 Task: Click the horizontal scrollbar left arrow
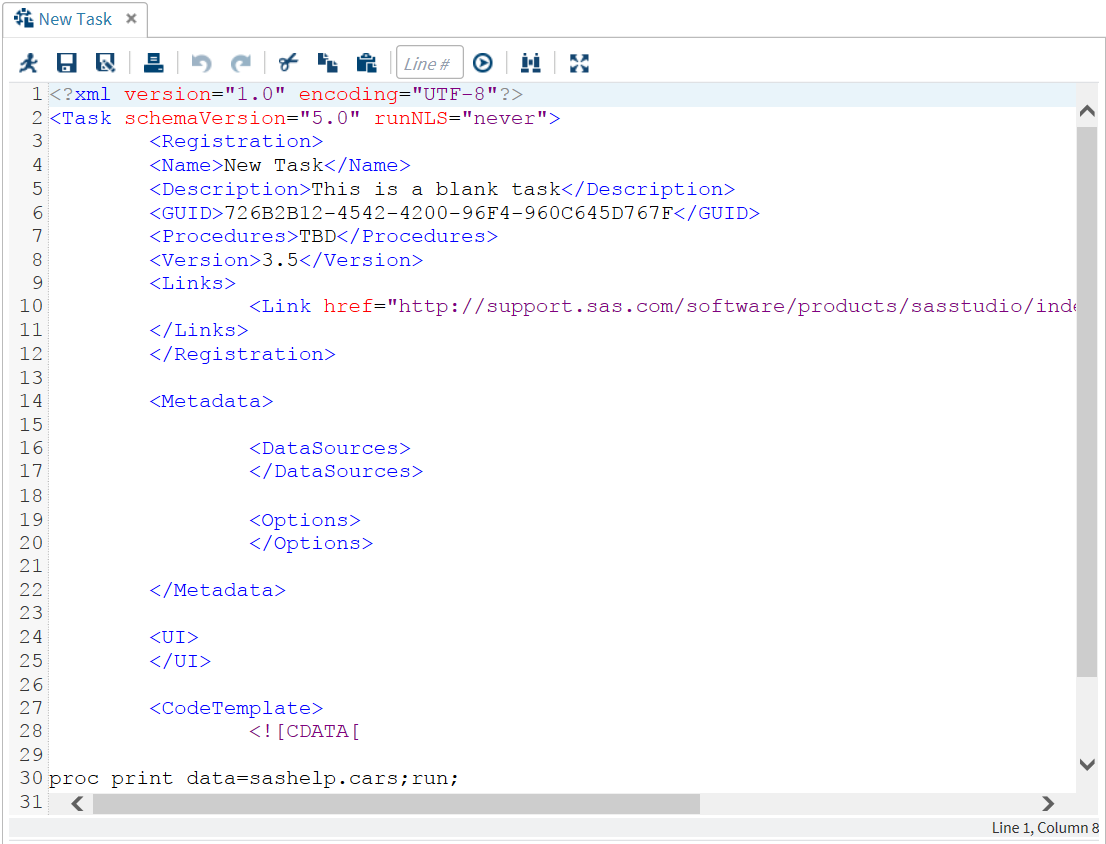pyautogui.click(x=77, y=803)
